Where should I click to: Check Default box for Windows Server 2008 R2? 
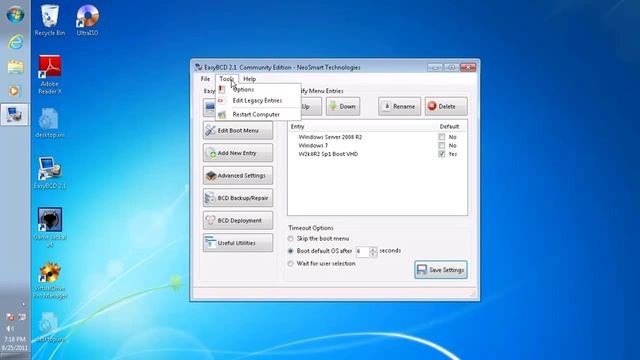click(442, 137)
